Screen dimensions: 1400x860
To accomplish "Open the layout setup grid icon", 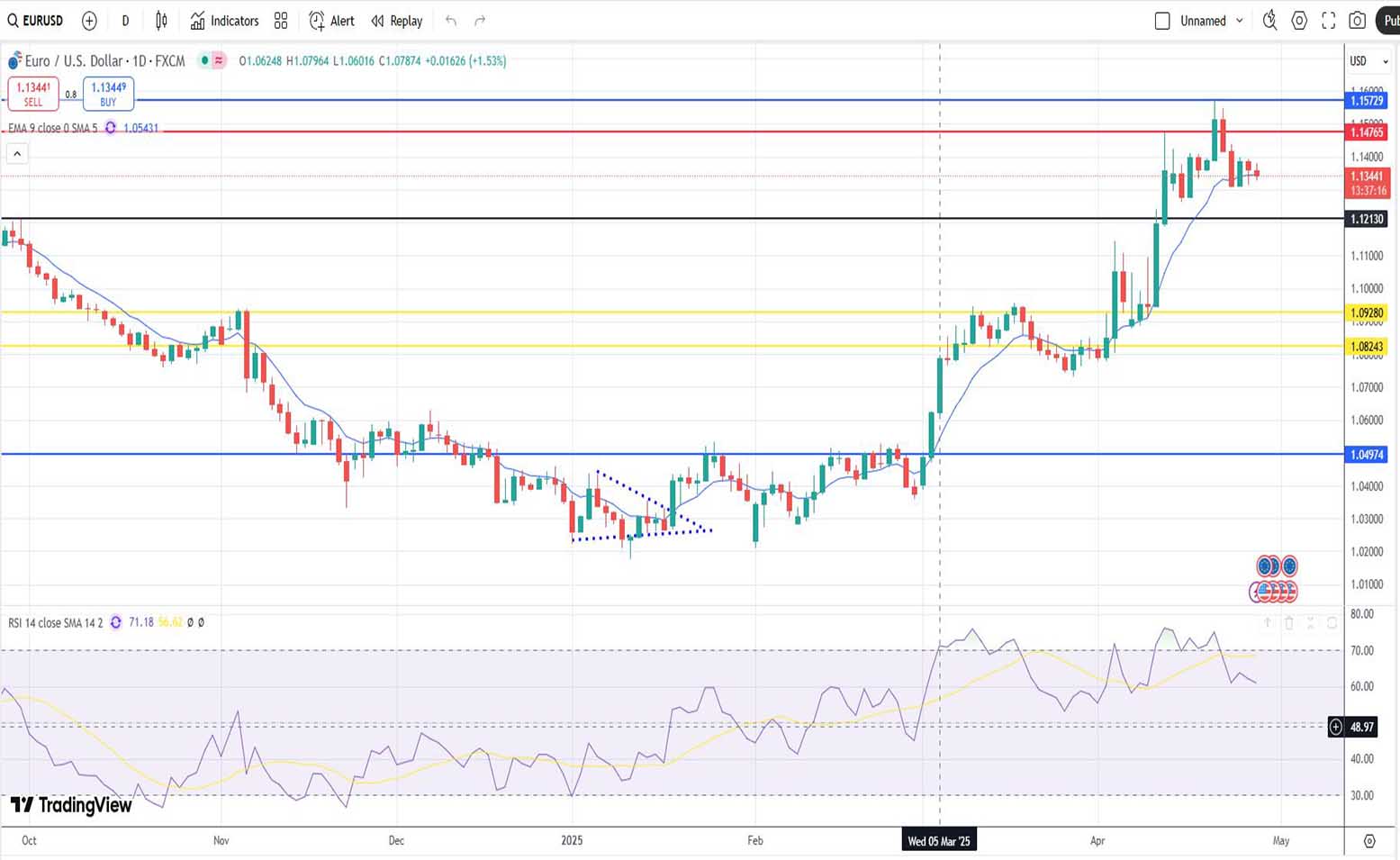I will click(281, 21).
